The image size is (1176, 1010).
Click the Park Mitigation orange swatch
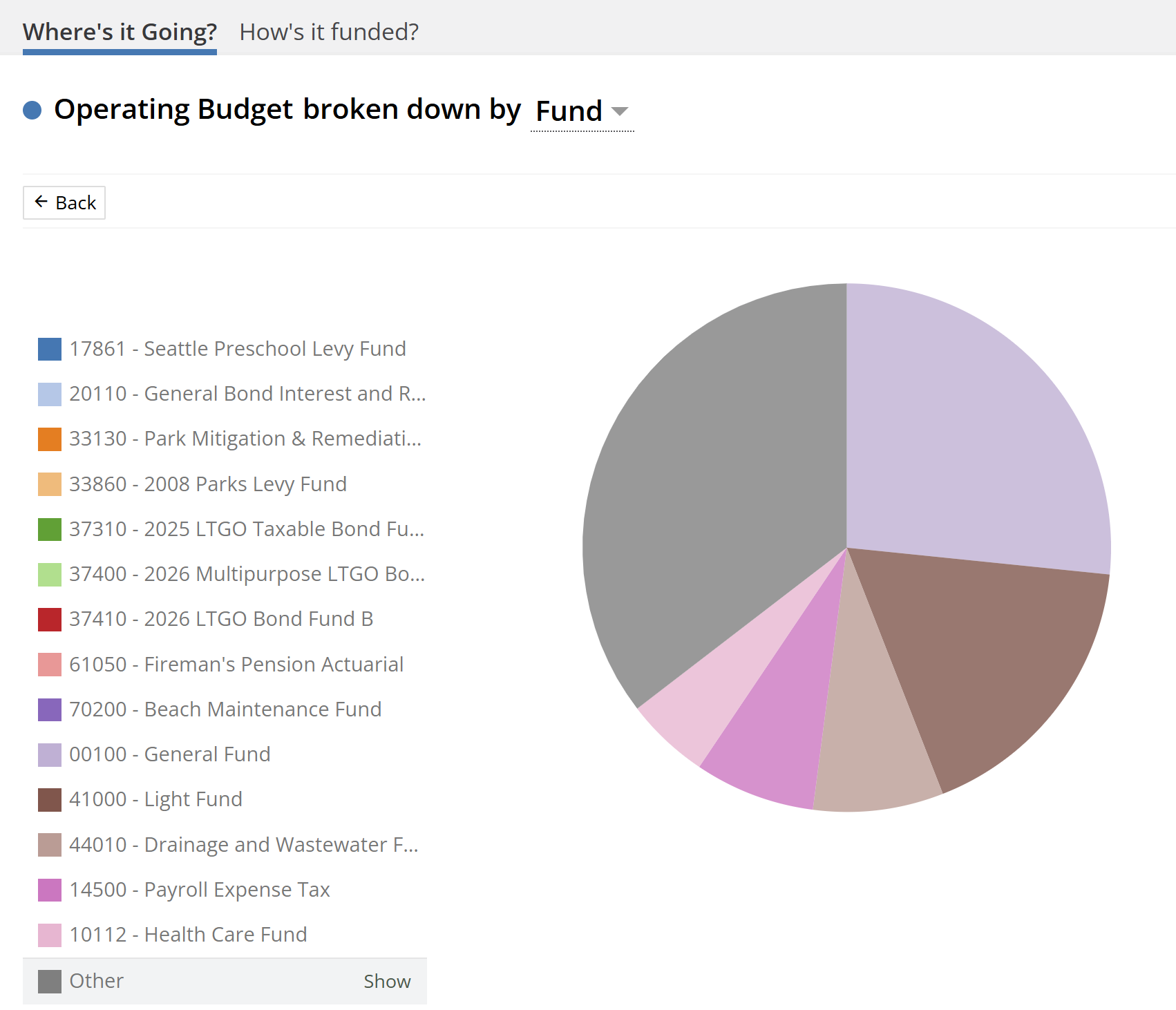tap(50, 439)
